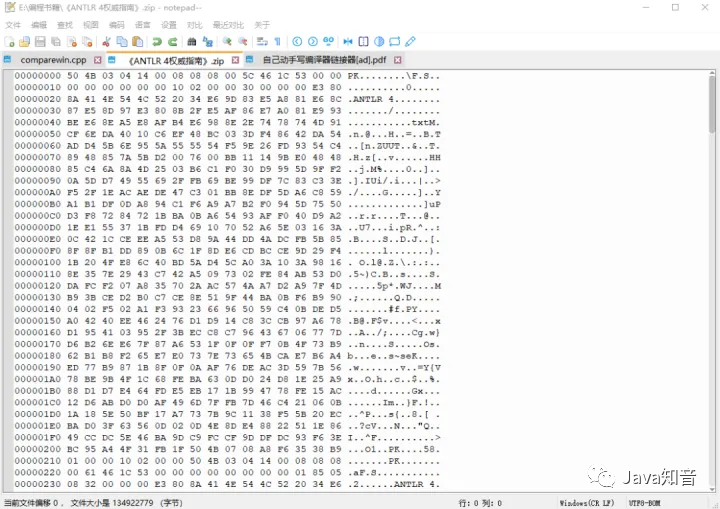The image size is (720, 509).
Task: Click the New file toolbar icon
Action: pyautogui.click(x=9, y=42)
